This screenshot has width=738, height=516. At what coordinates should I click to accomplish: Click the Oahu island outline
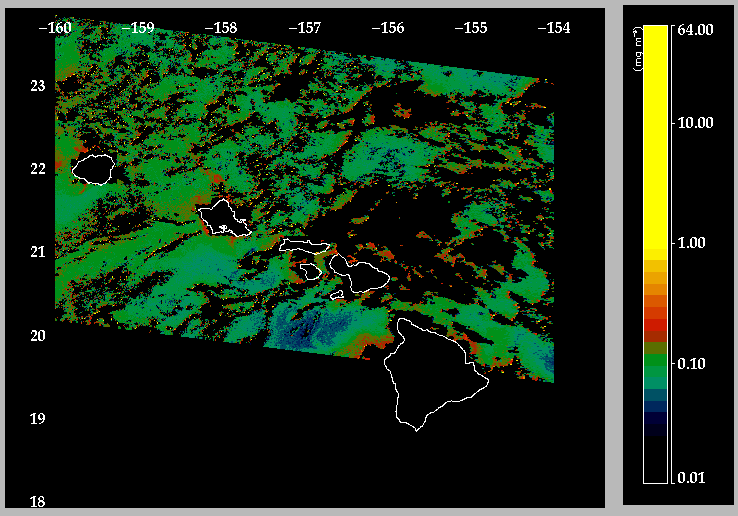pyautogui.click(x=224, y=218)
